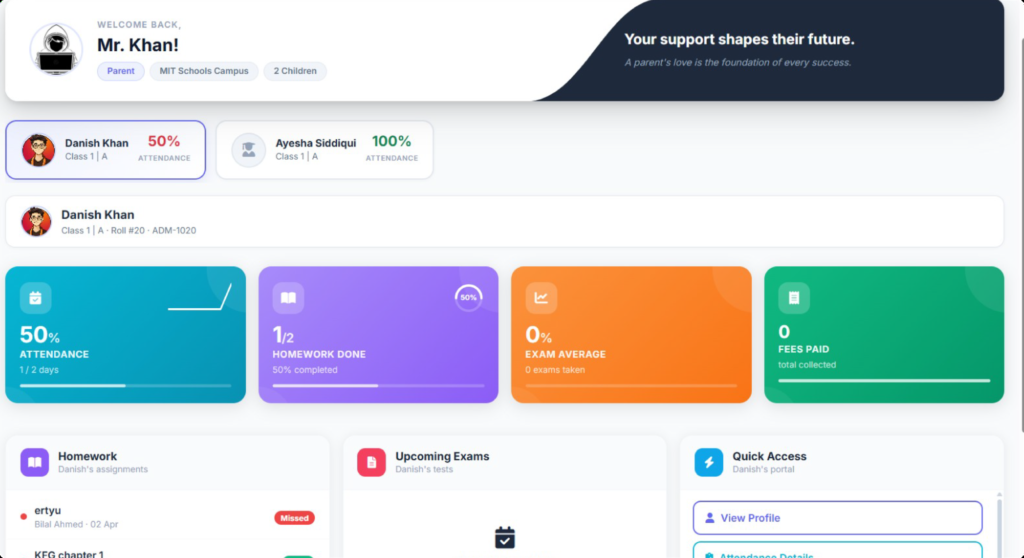Switch to the Ayesha Siddiqui child tab
This screenshot has height=558, width=1024.
click(325, 150)
